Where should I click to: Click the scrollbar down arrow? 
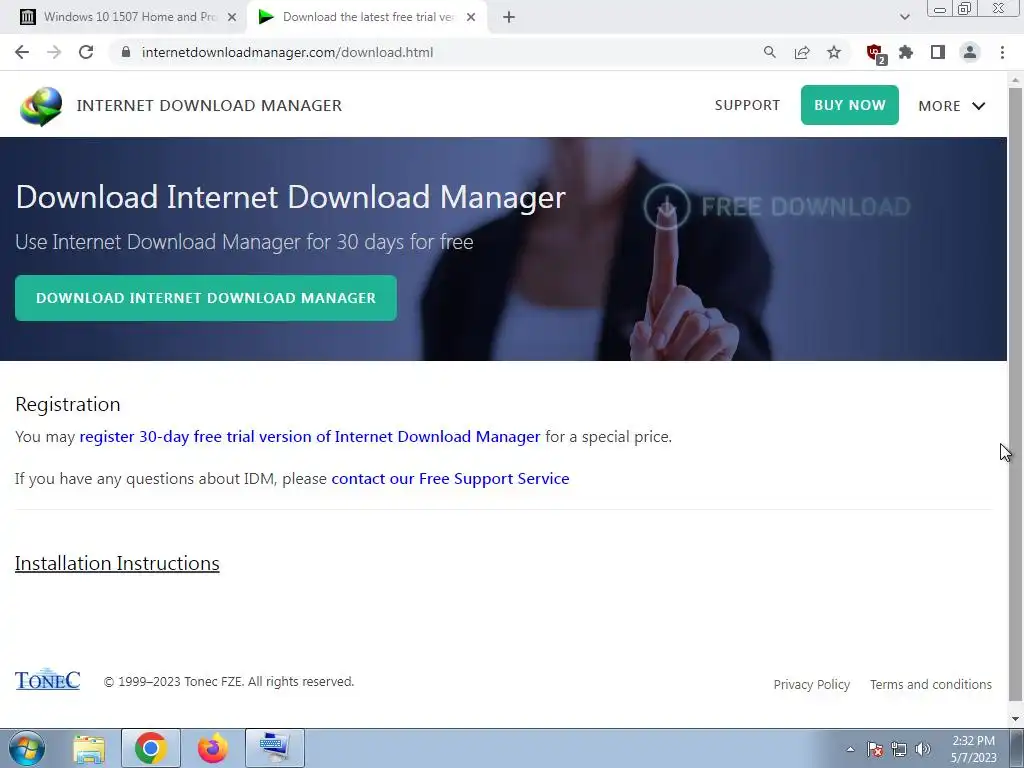1015,720
